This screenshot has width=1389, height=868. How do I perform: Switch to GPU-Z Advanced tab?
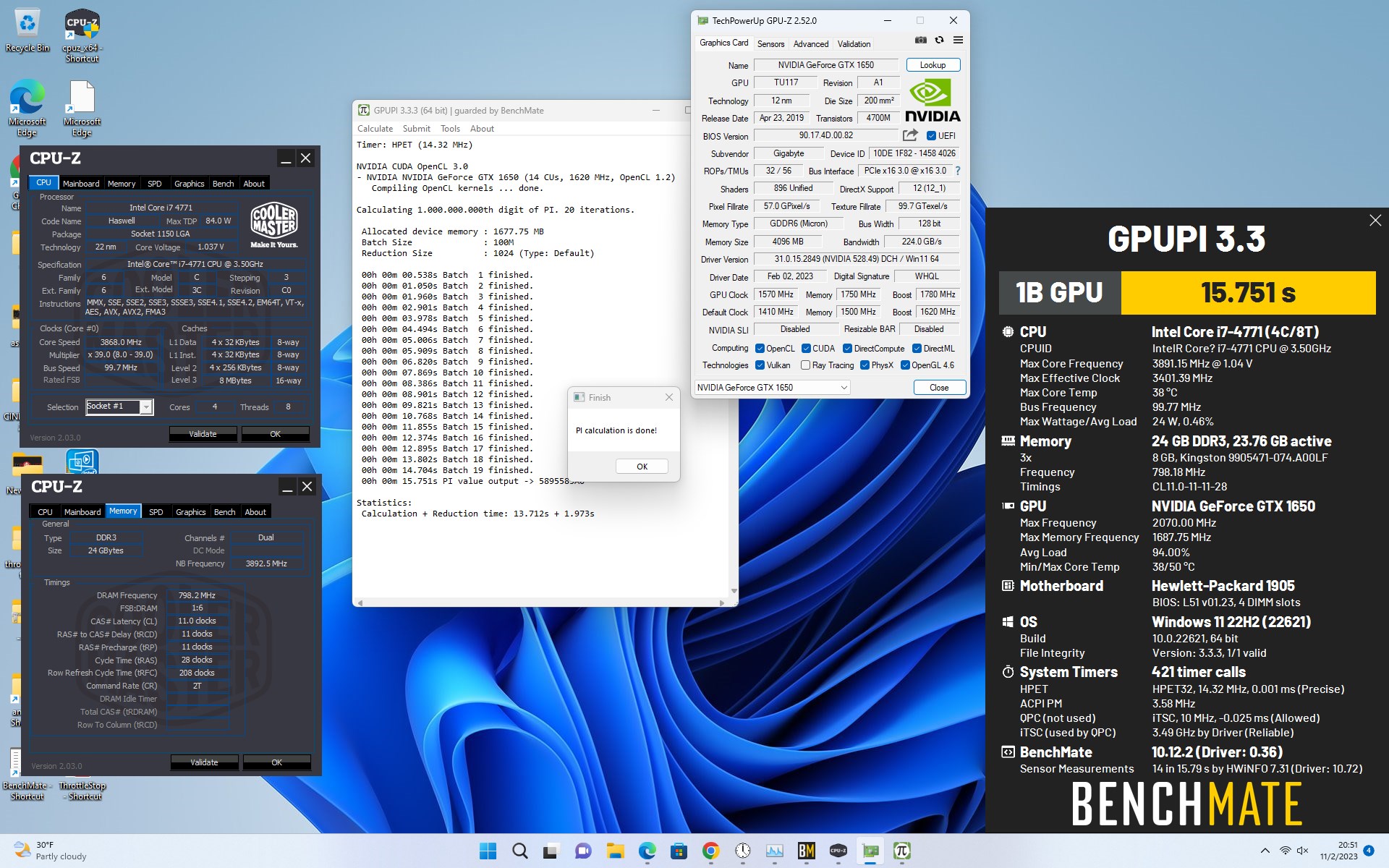(x=810, y=44)
